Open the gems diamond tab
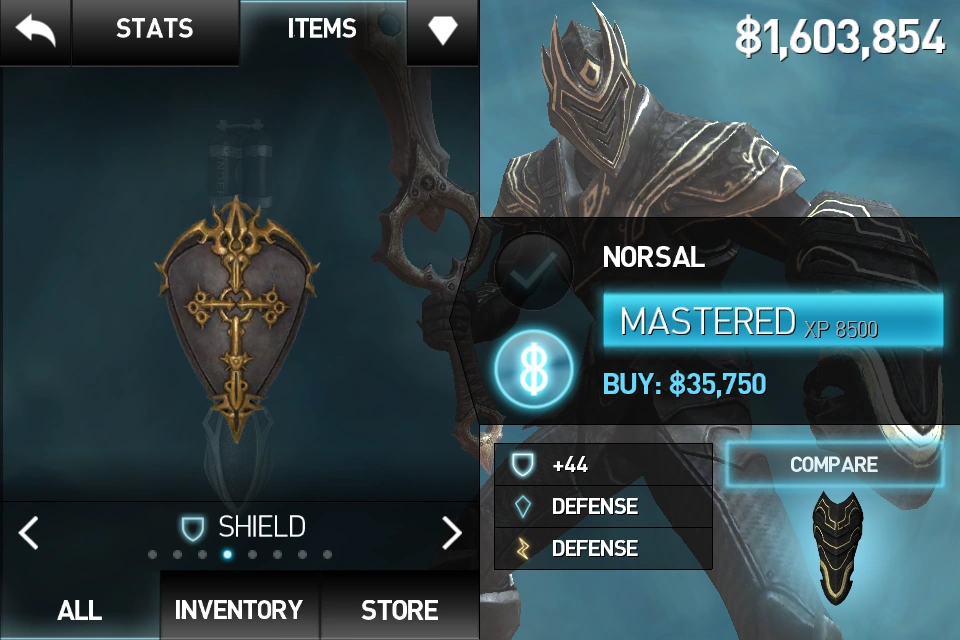 click(443, 30)
